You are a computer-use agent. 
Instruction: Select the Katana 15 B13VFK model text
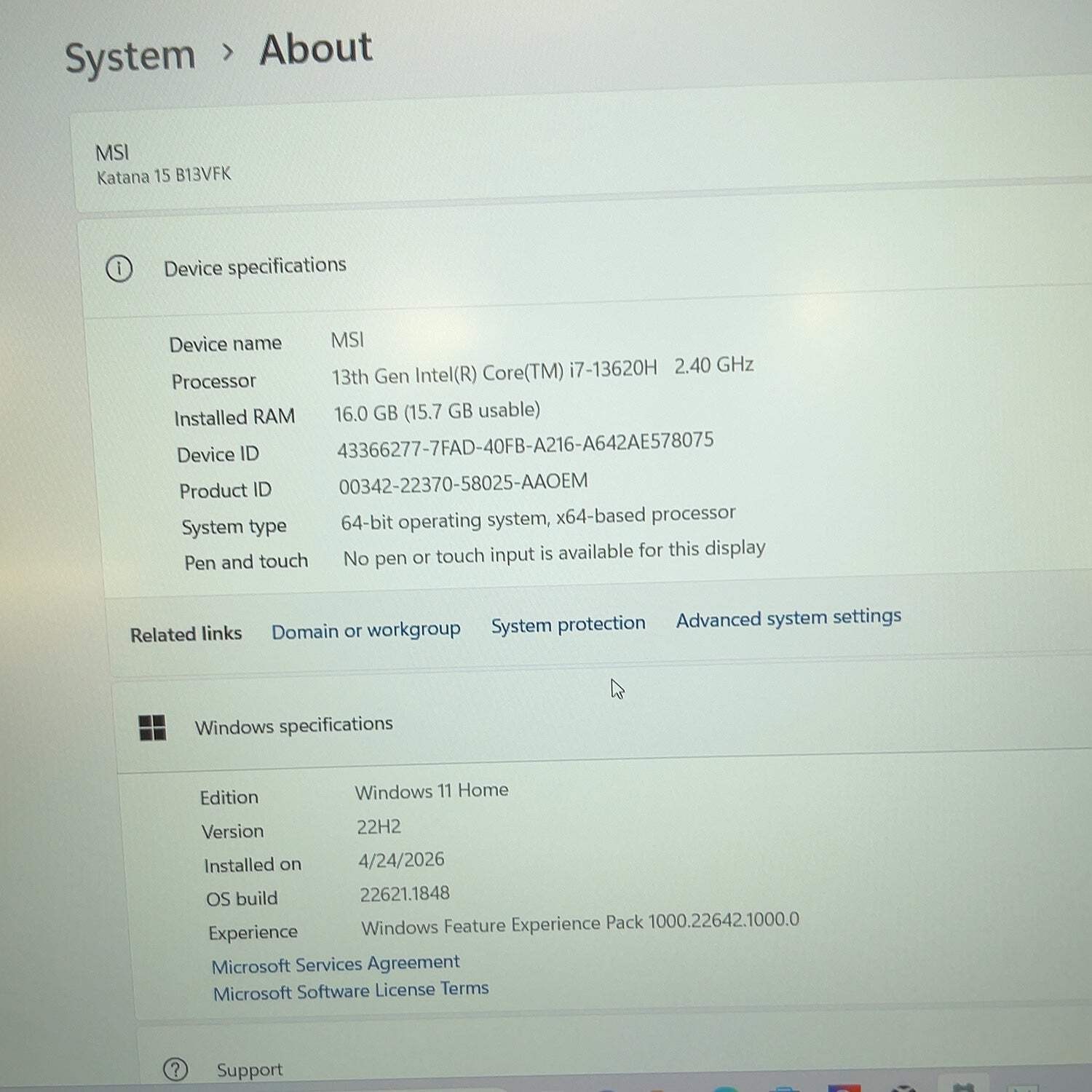point(164,176)
